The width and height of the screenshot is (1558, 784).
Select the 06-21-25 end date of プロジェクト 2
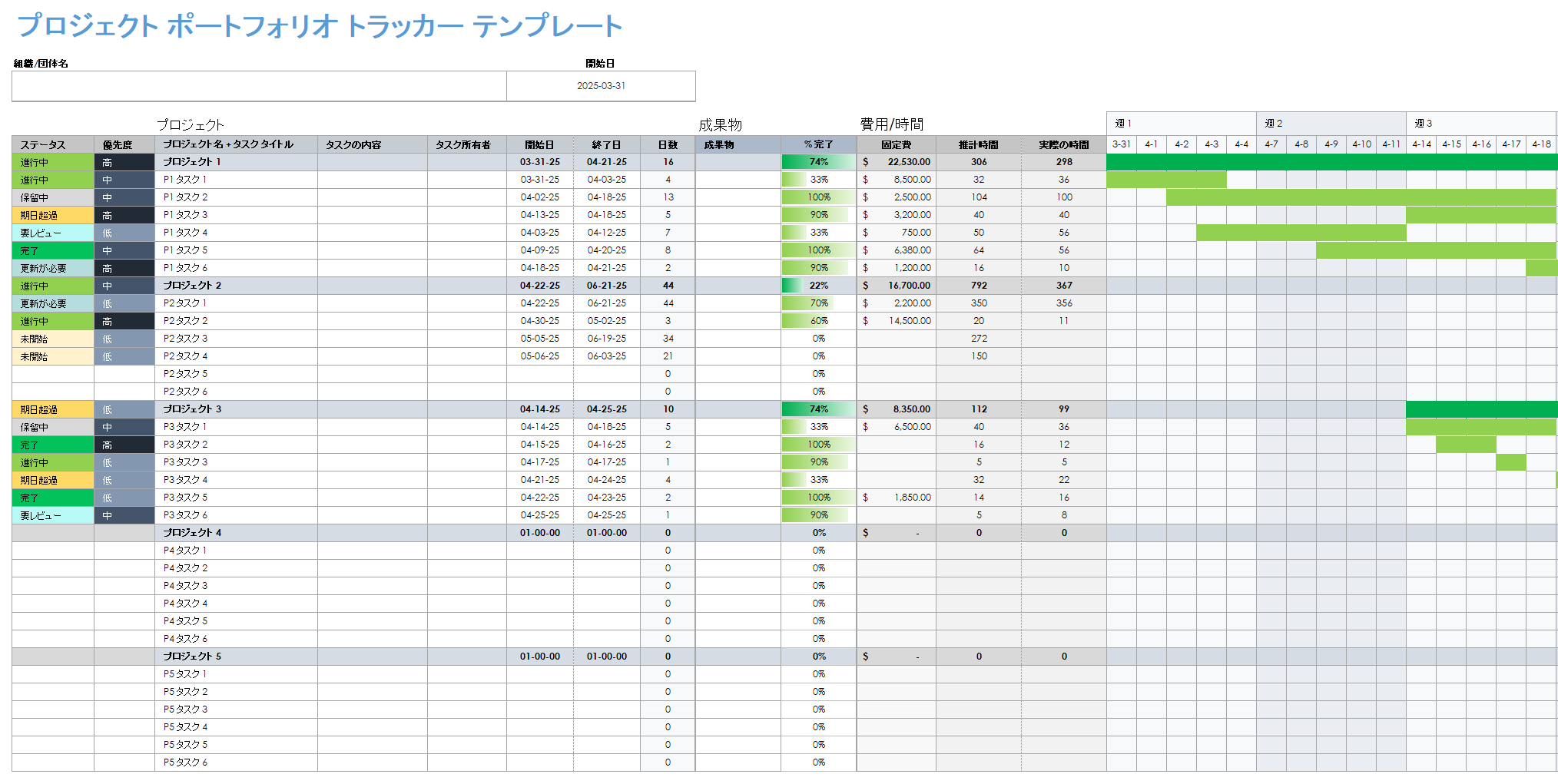coord(607,286)
